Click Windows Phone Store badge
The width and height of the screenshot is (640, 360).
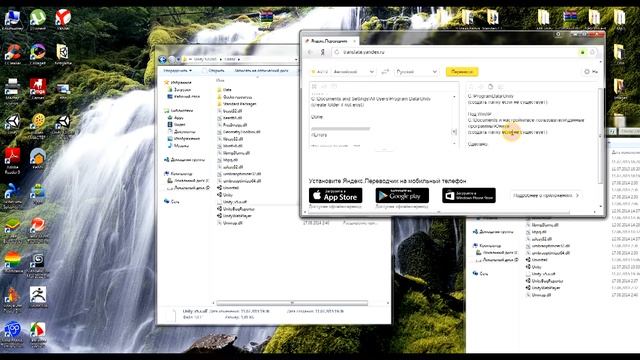click(x=469, y=196)
